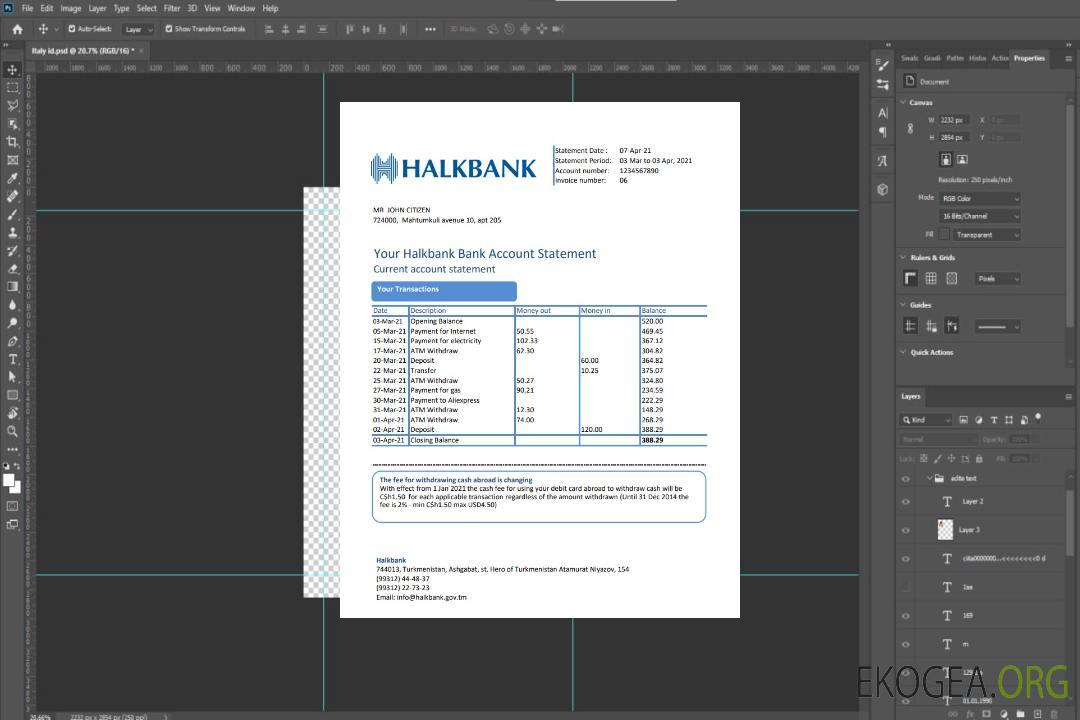Select the Hand tool
The image size is (1080, 720).
pos(12,413)
